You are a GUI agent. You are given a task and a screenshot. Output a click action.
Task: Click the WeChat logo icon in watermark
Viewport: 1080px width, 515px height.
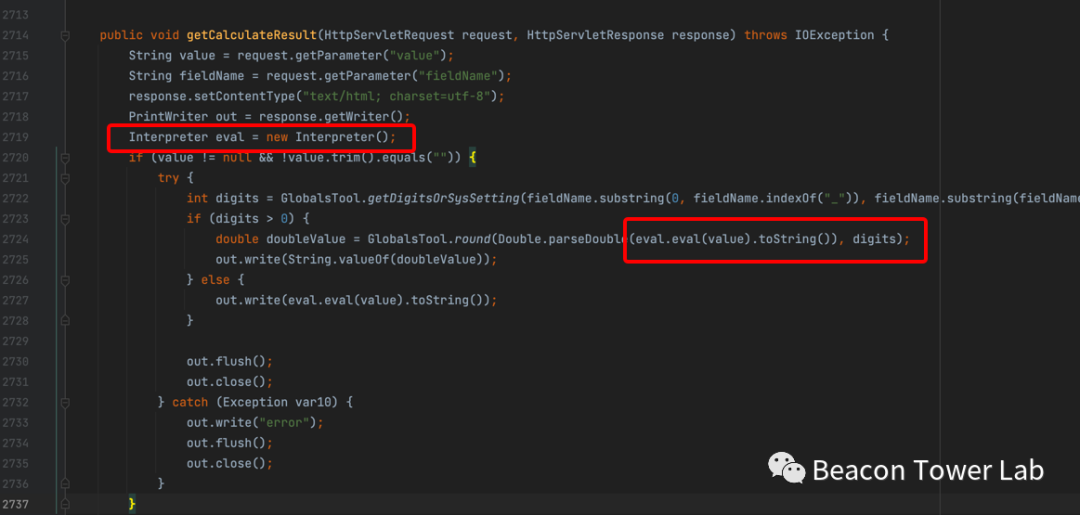[x=785, y=468]
